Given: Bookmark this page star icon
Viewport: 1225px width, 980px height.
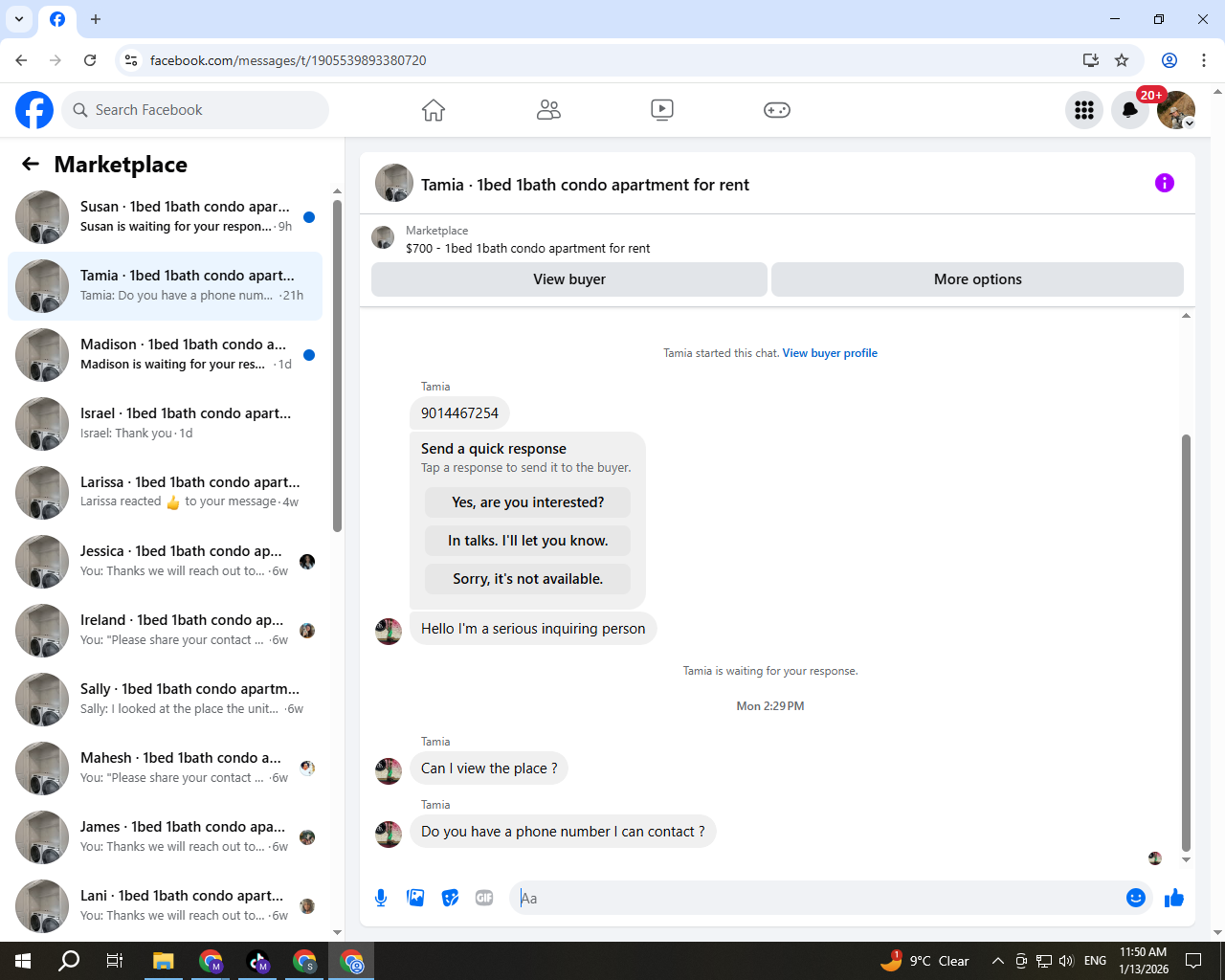Looking at the screenshot, I should click(1122, 60).
